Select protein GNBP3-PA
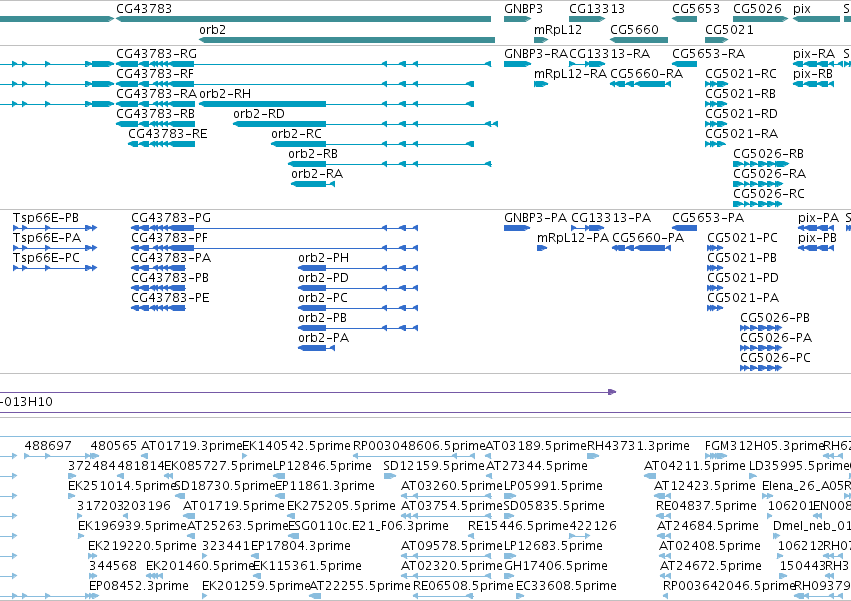This screenshot has width=851, height=601. 517,228
